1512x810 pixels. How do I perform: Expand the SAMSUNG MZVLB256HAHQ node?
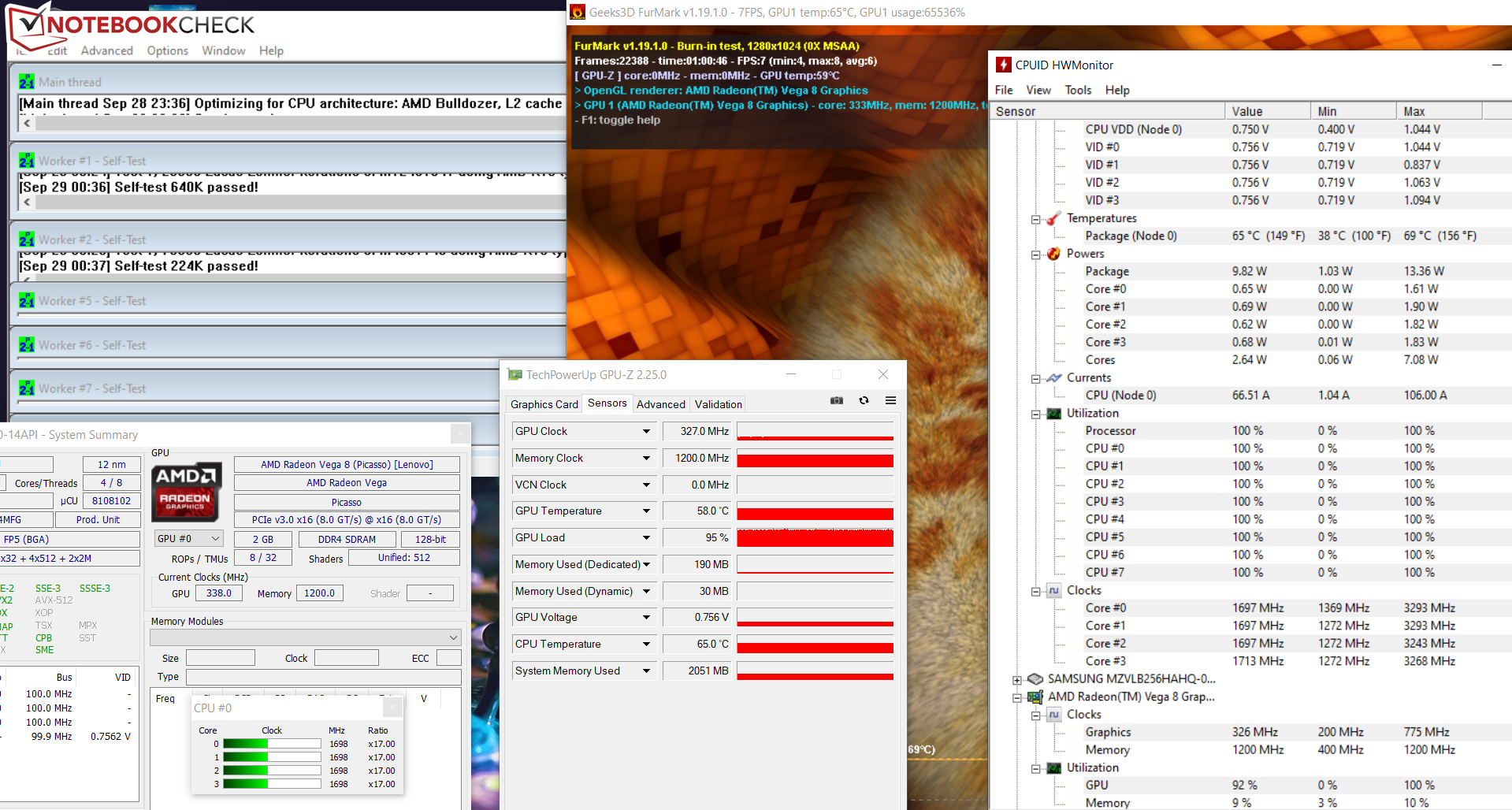pyautogui.click(x=1017, y=680)
